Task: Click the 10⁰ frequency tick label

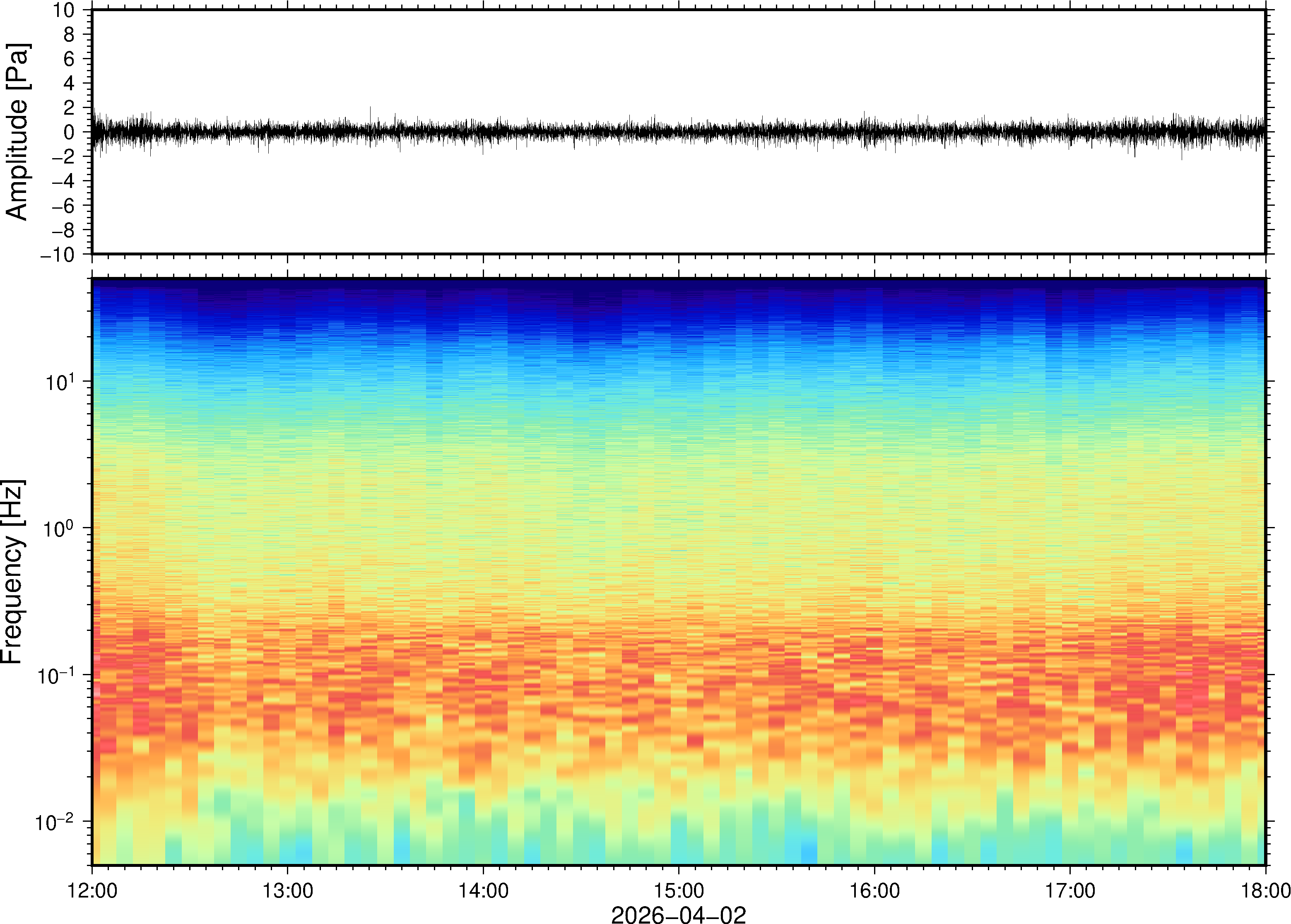Action: 59,529
